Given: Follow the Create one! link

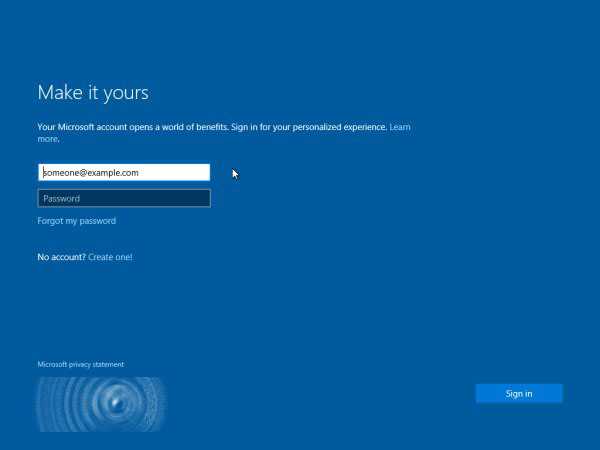Looking at the screenshot, I should pos(110,257).
